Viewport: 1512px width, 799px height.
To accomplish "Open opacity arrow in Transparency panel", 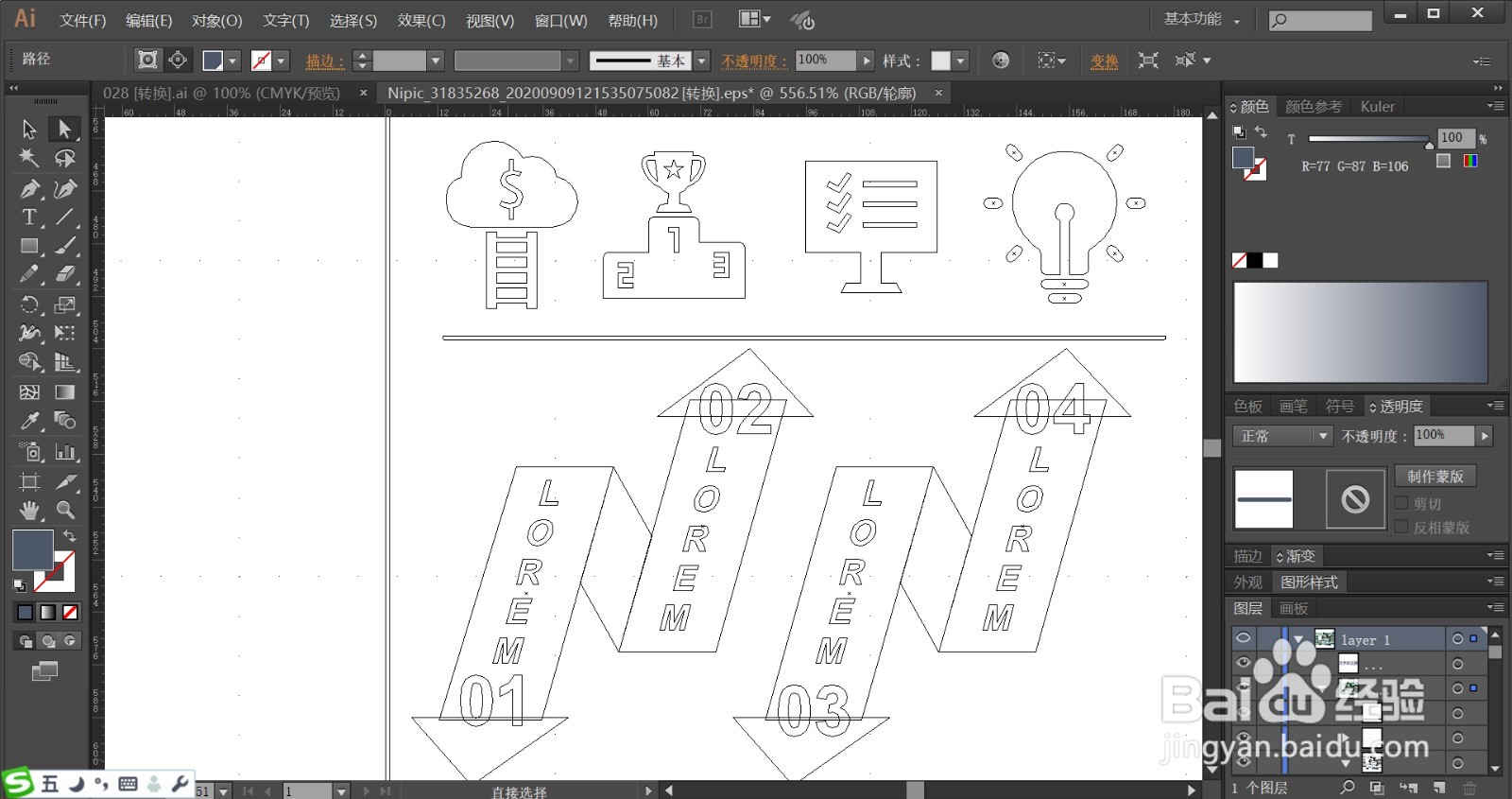I will click(1485, 436).
